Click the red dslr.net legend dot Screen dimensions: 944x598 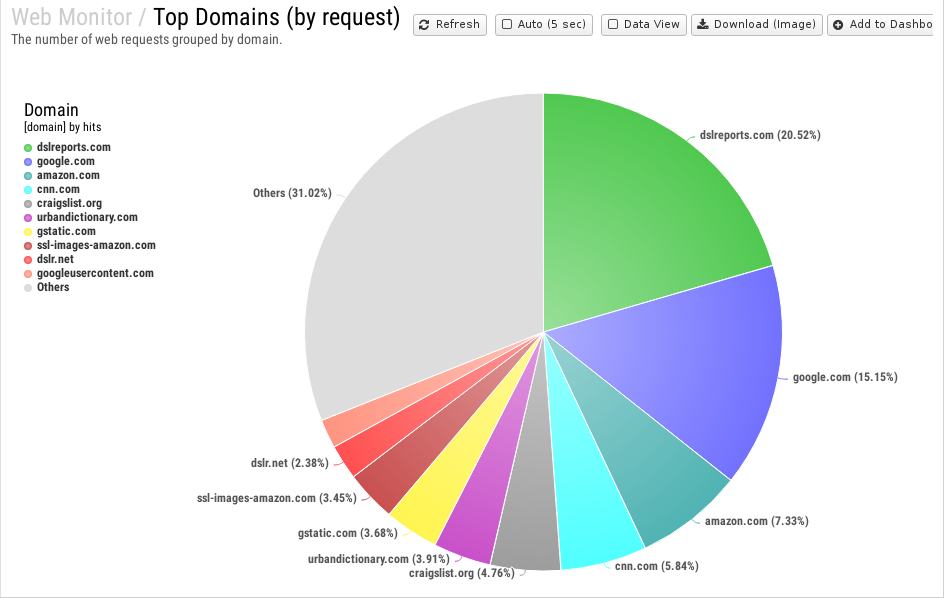point(28,260)
